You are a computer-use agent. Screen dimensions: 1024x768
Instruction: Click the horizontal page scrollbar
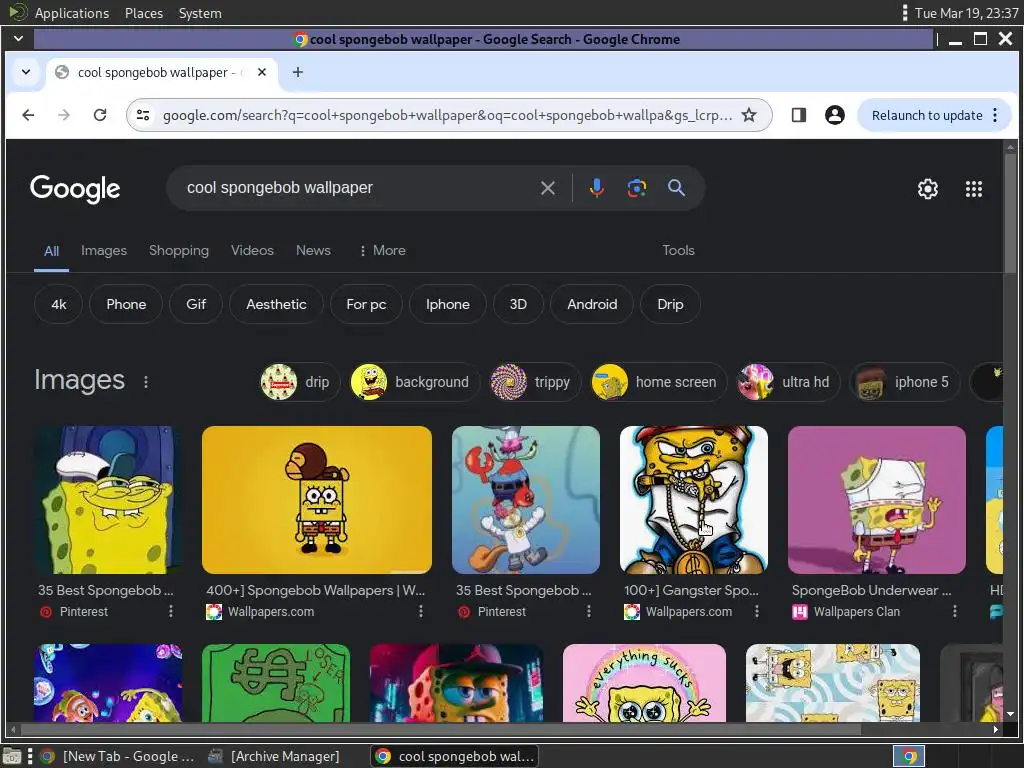(441, 729)
